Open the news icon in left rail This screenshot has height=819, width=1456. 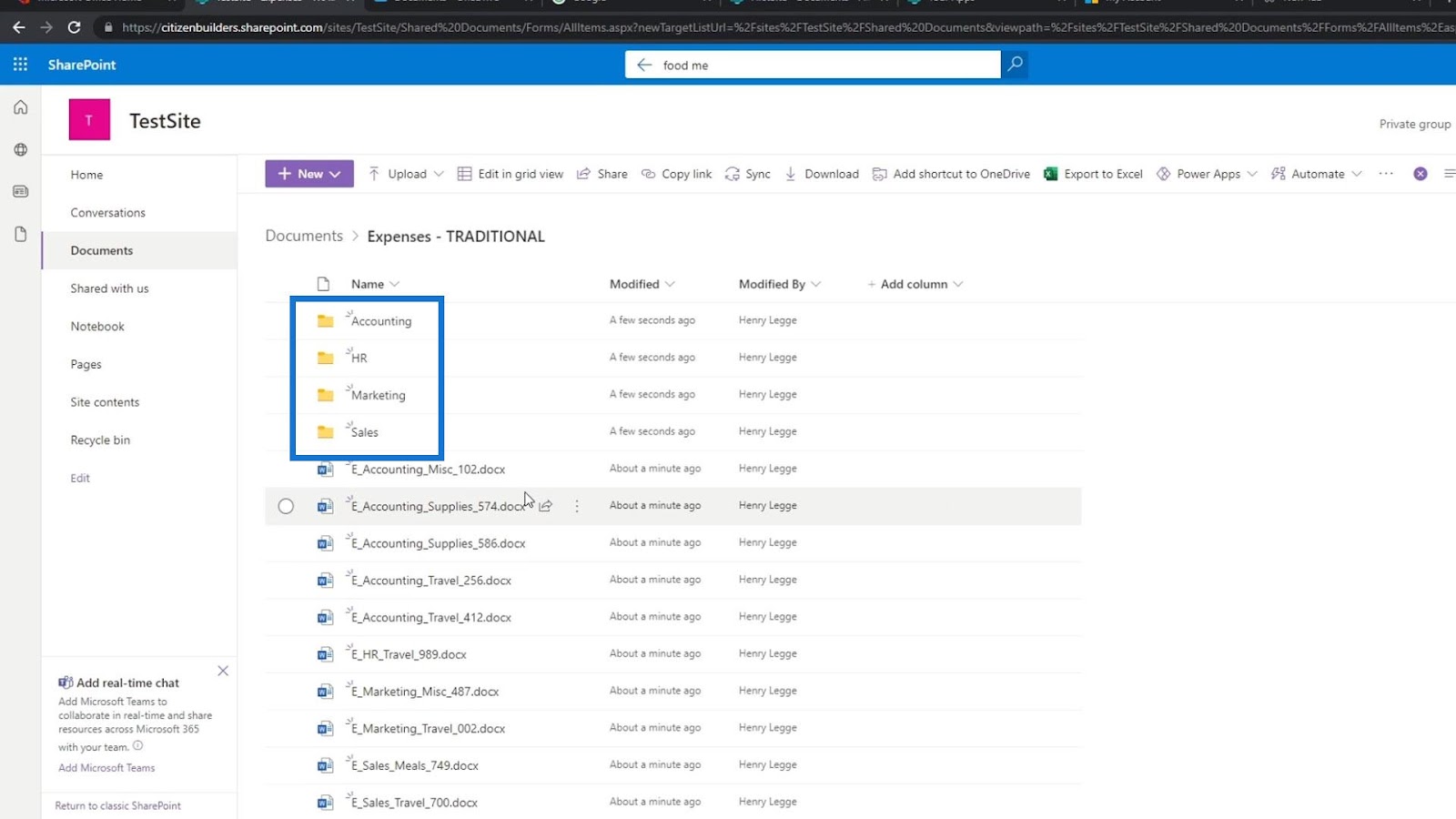(21, 191)
